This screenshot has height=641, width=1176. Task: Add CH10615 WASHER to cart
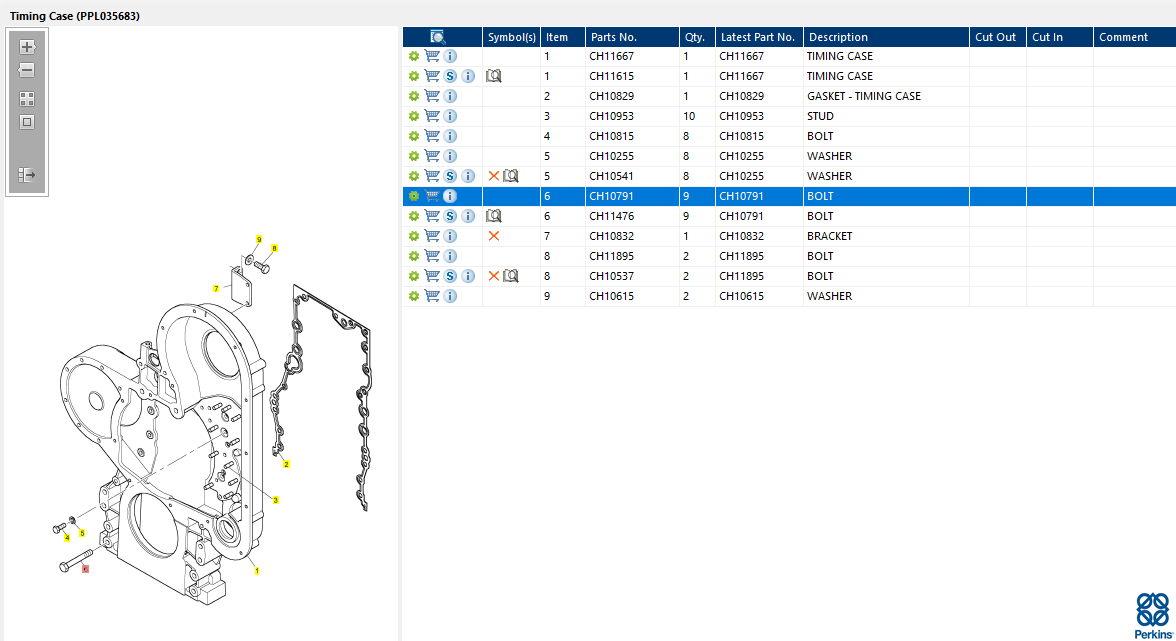click(x=432, y=296)
